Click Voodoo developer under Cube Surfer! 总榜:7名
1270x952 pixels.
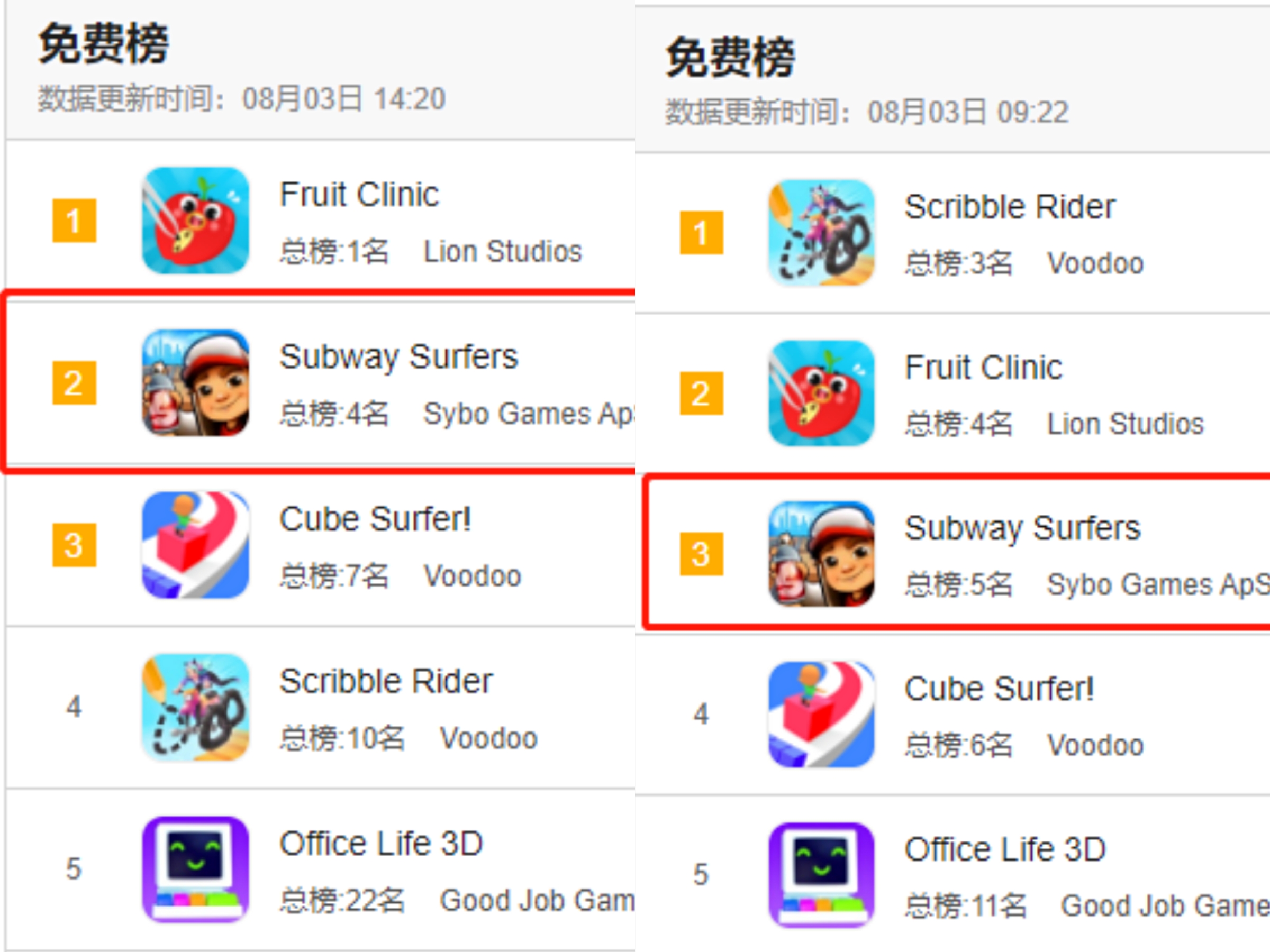[x=473, y=575]
